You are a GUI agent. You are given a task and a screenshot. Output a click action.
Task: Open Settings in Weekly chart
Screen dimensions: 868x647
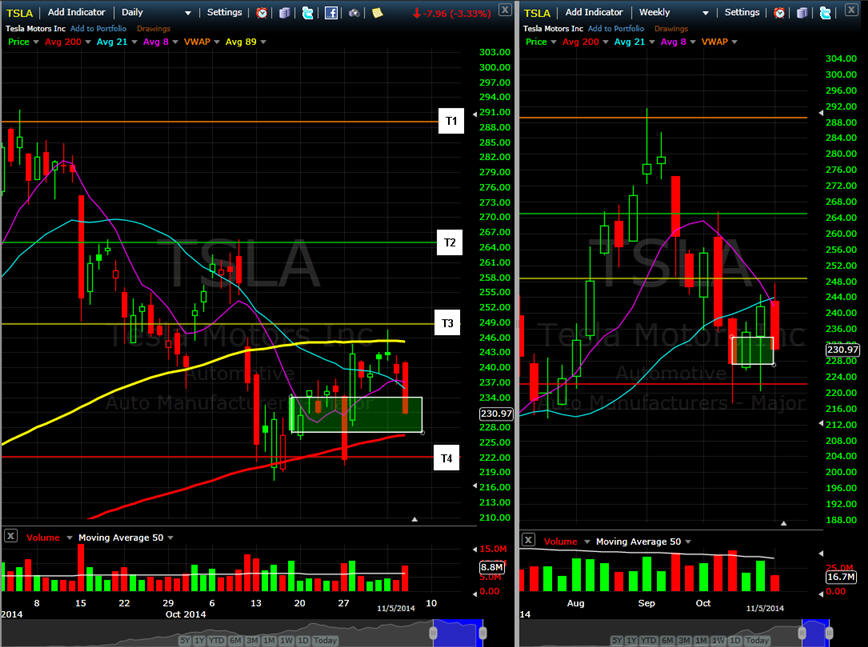click(742, 12)
